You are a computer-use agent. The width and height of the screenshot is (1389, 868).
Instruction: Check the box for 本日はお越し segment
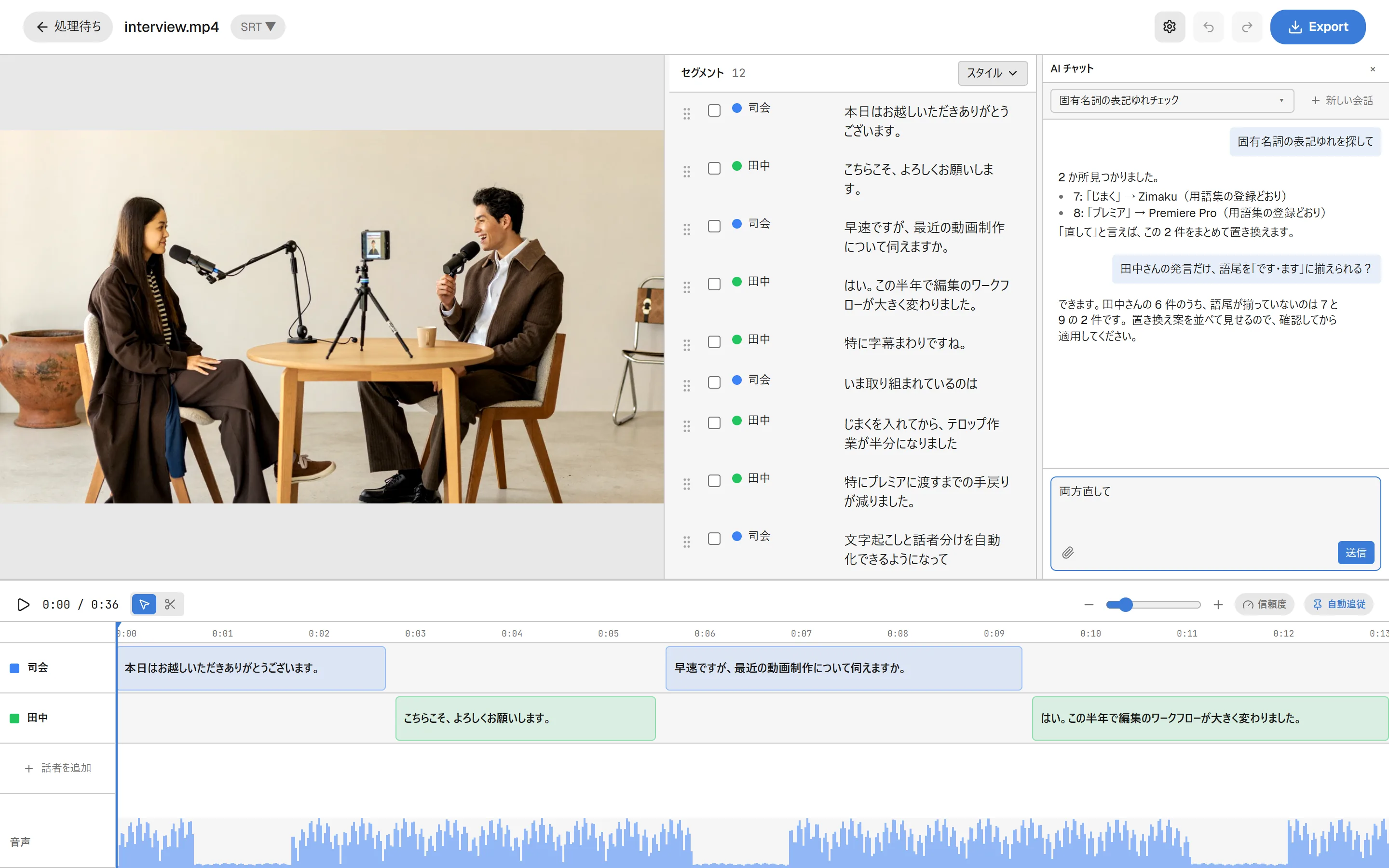[714, 110]
